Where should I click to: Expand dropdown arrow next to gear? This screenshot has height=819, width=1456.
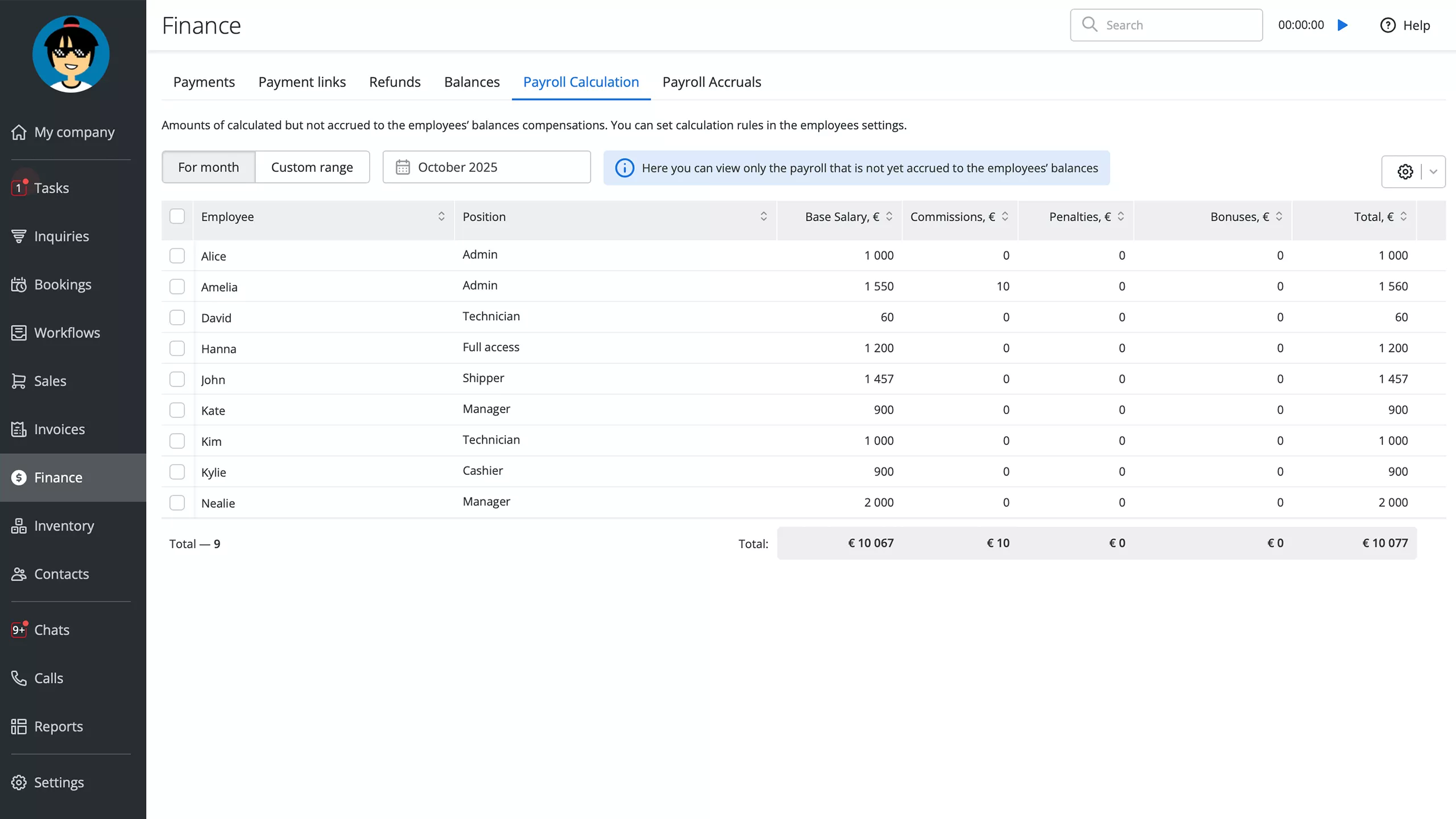pos(1433,171)
